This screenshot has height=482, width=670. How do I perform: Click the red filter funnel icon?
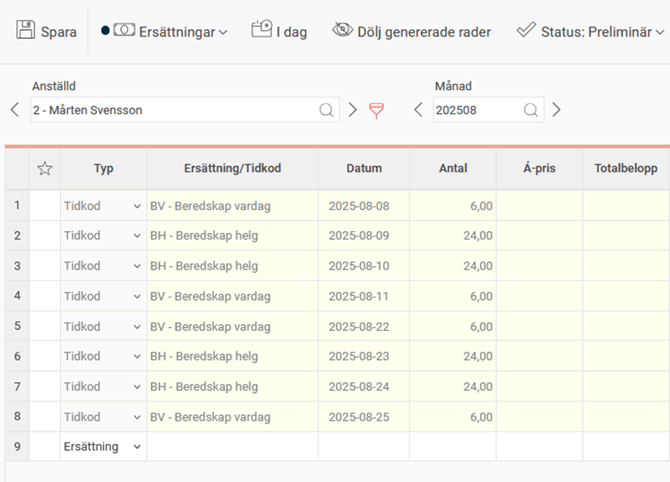[x=377, y=110]
